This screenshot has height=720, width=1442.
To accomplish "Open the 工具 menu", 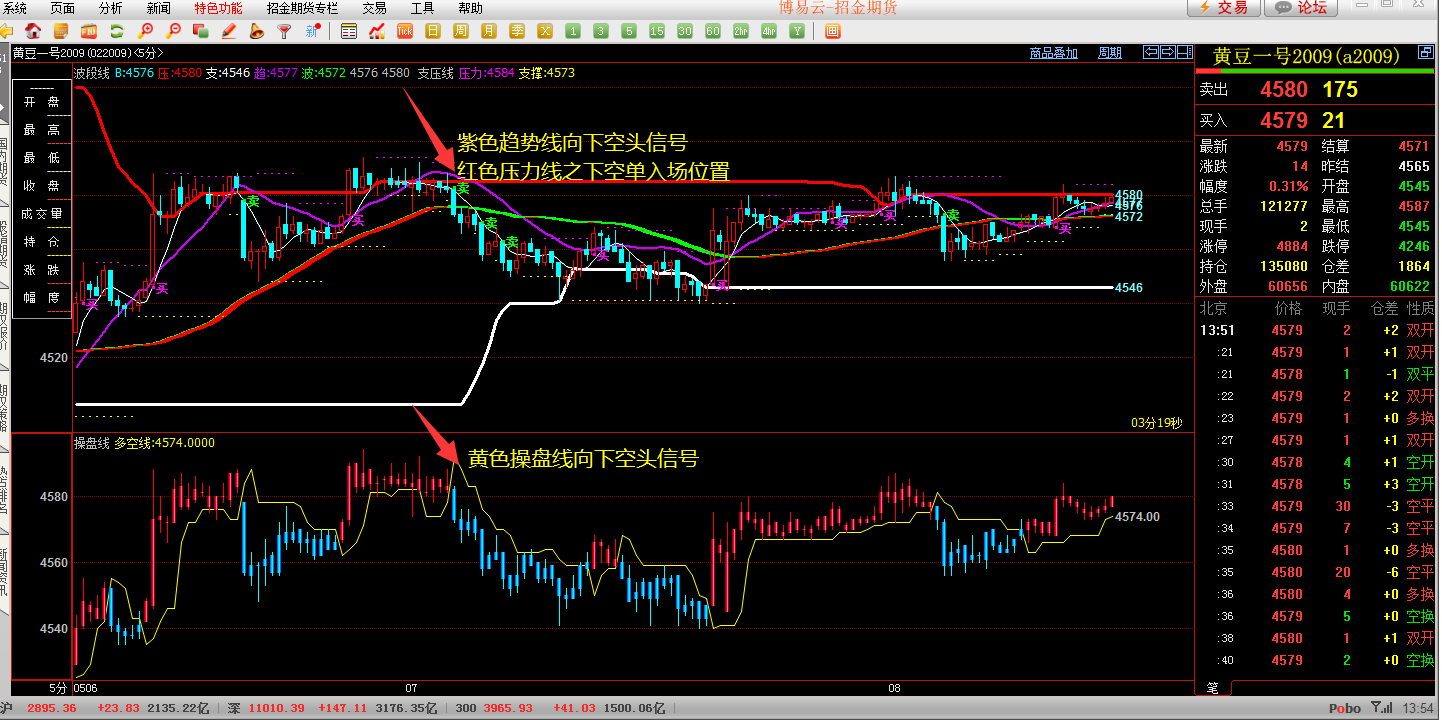I will click(x=423, y=8).
